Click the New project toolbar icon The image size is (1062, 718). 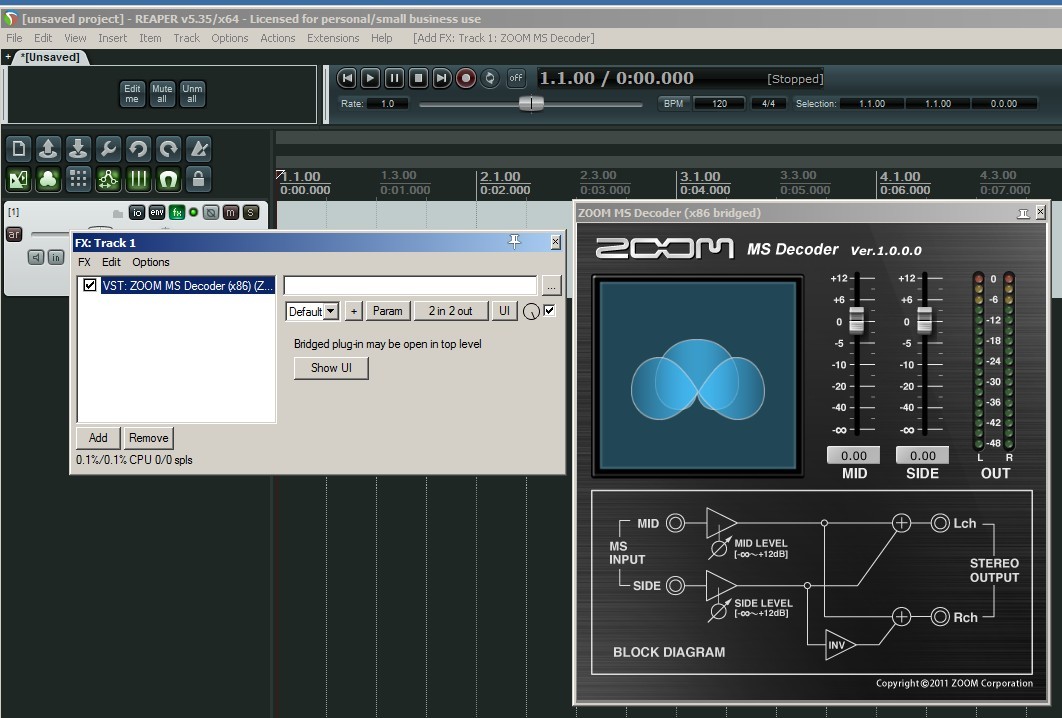tap(18, 149)
